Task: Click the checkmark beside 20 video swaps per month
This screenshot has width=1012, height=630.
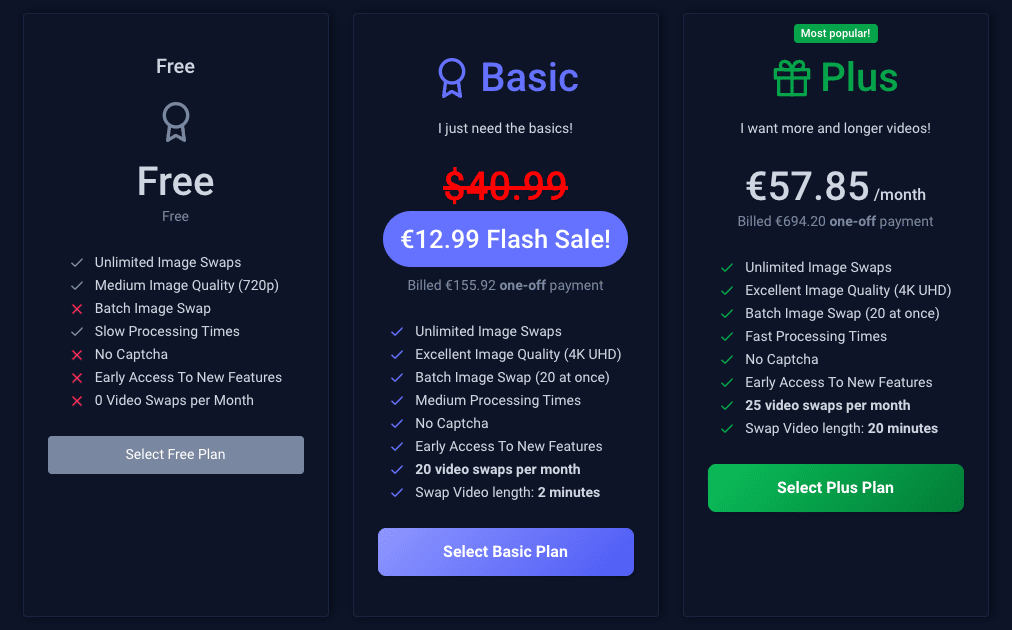Action: point(397,470)
